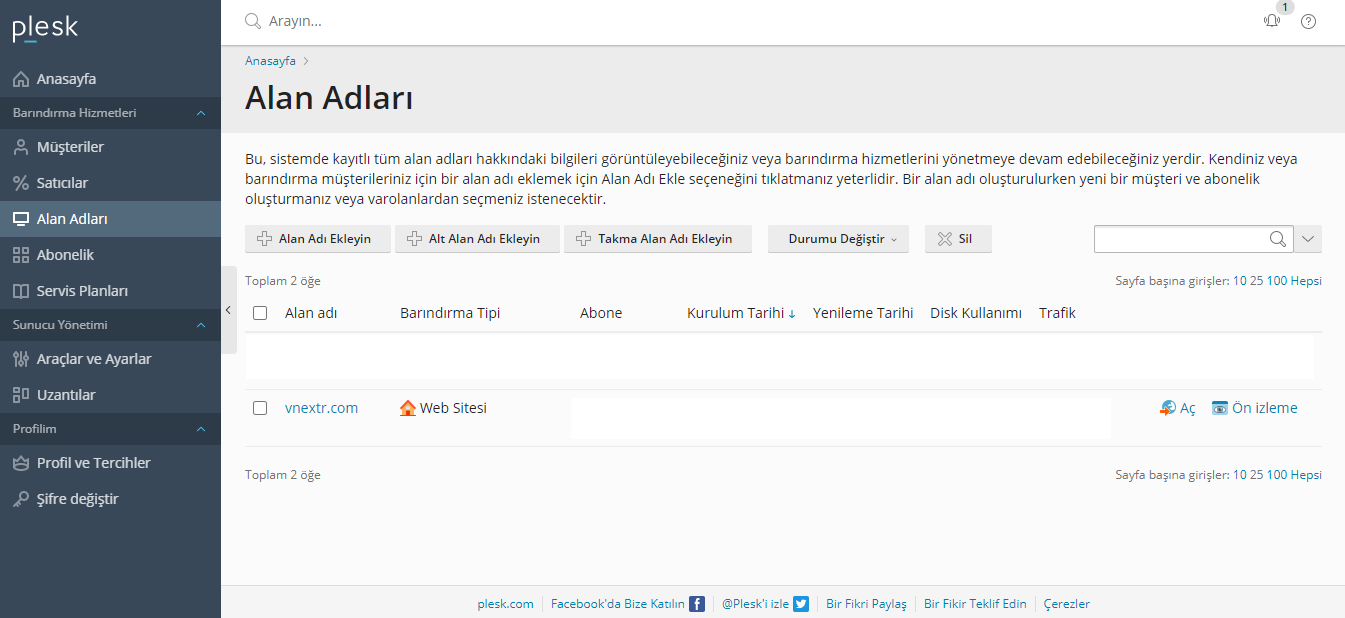Image resolution: width=1345 pixels, height=618 pixels.
Task: Click the Satıcılar percent icon
Action: [x=21, y=183]
